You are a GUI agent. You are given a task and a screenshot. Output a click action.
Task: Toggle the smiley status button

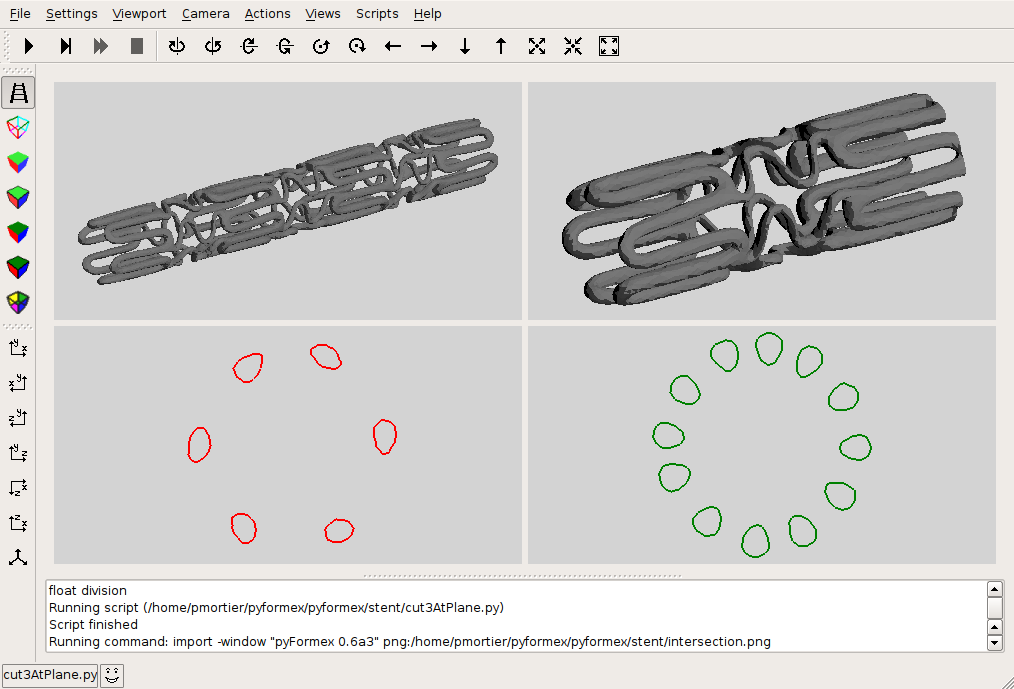point(113,675)
